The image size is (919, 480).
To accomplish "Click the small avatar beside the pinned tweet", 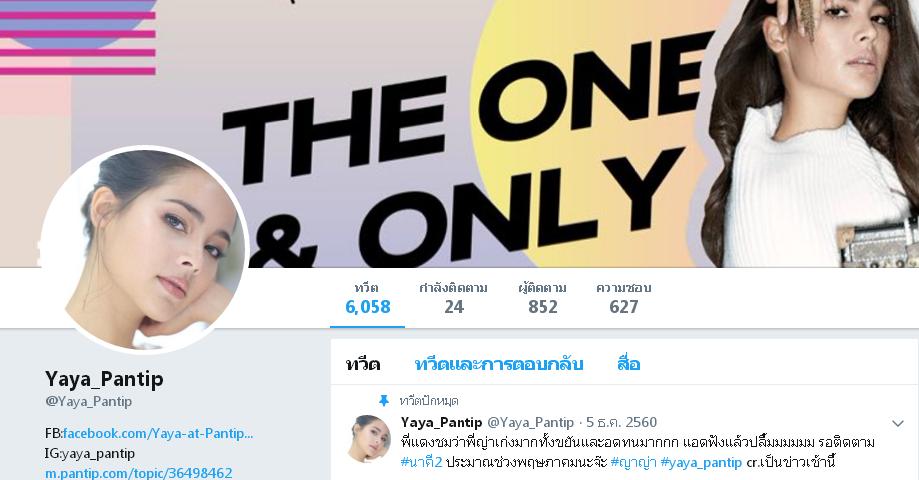I will [x=369, y=439].
